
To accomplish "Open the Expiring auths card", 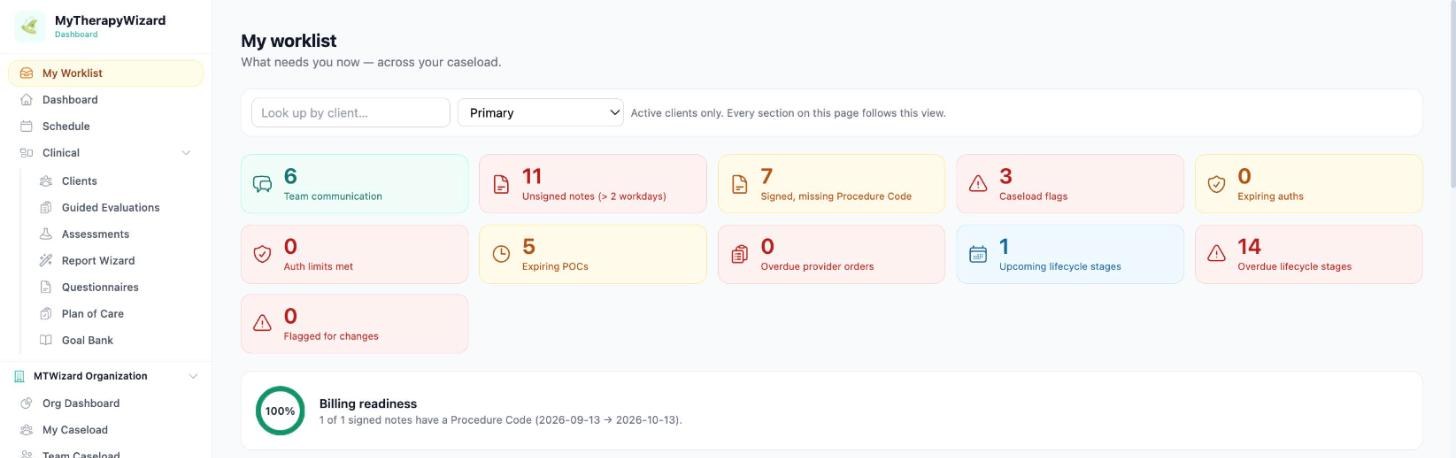I will [1308, 184].
